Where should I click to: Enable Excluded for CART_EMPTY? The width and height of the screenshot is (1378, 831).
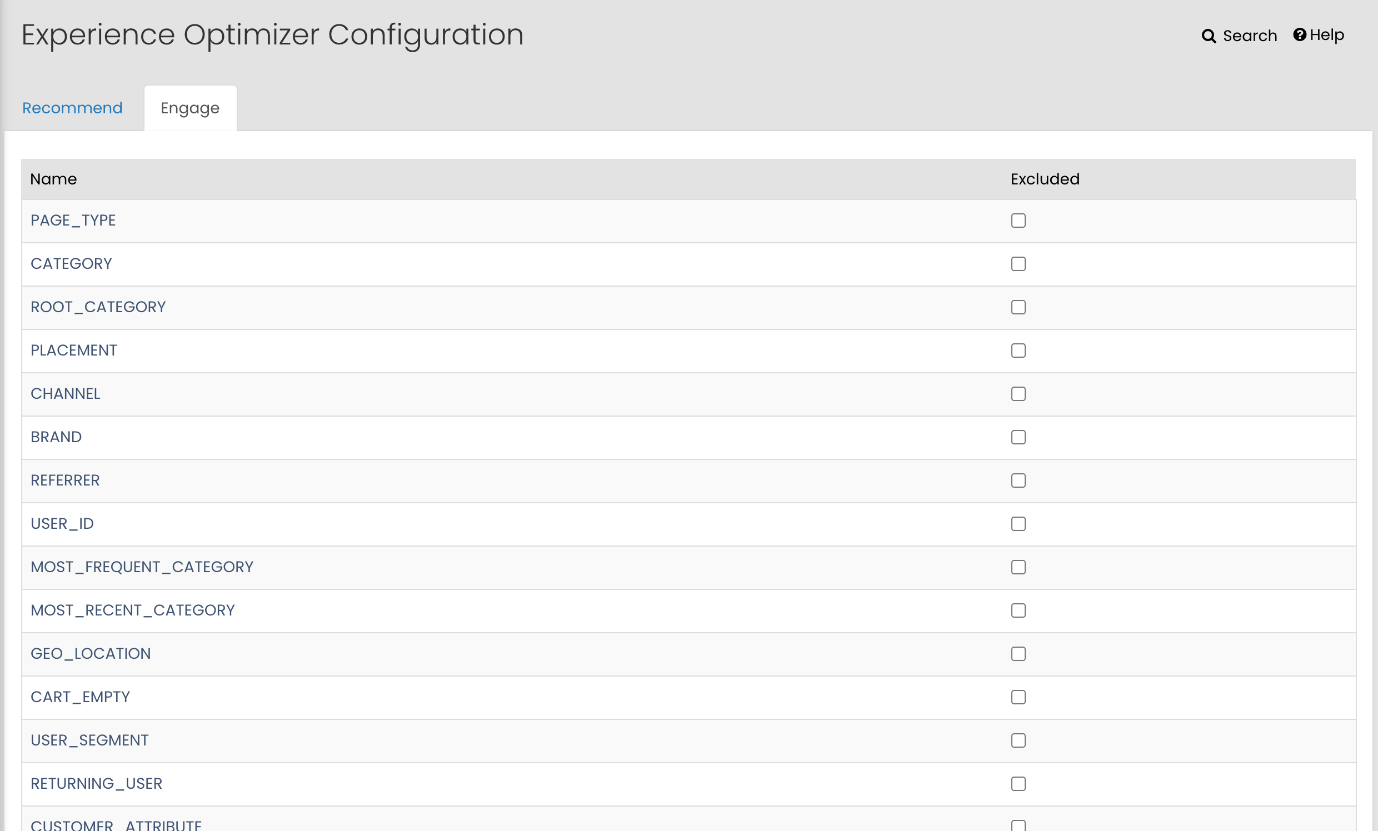pos(1018,697)
